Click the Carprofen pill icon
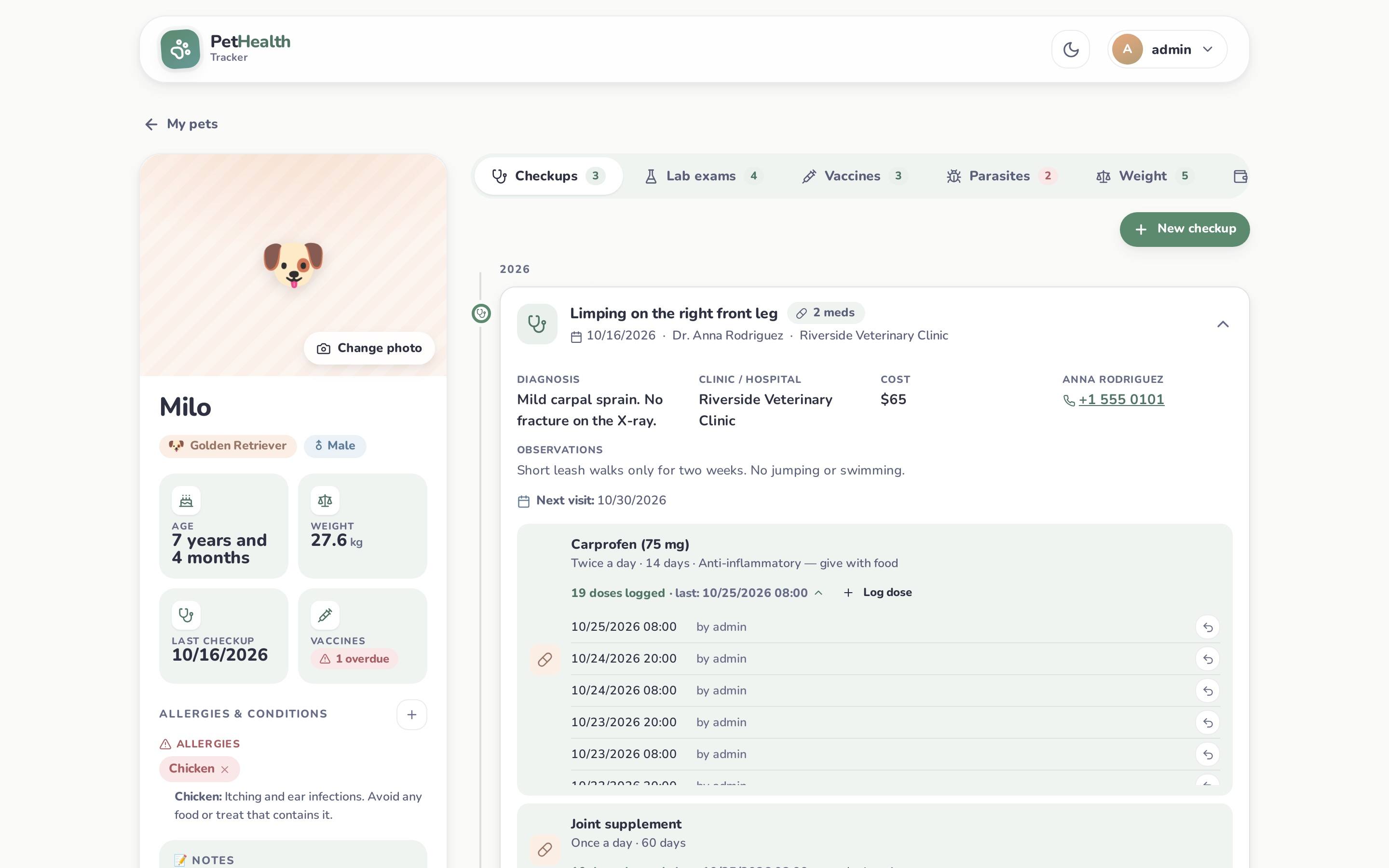The height and width of the screenshot is (868, 1389). tap(545, 660)
